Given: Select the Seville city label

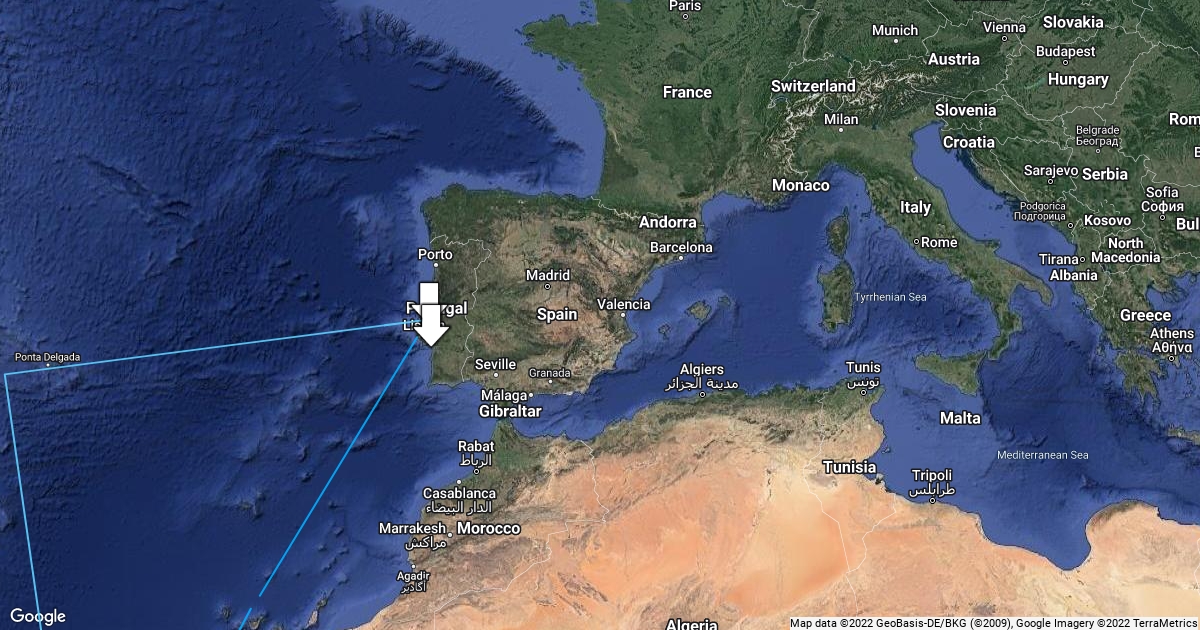Looking at the screenshot, I should click(496, 364).
